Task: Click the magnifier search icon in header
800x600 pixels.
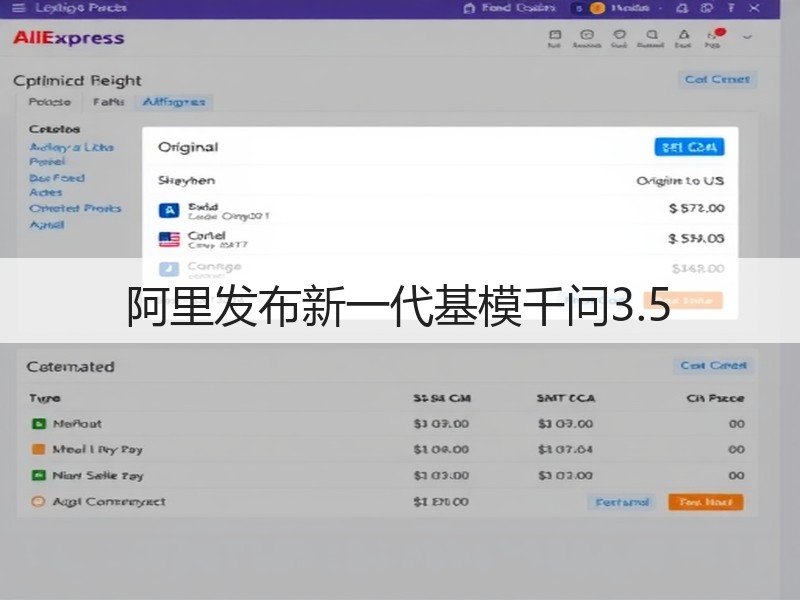Action: pyautogui.click(x=652, y=35)
